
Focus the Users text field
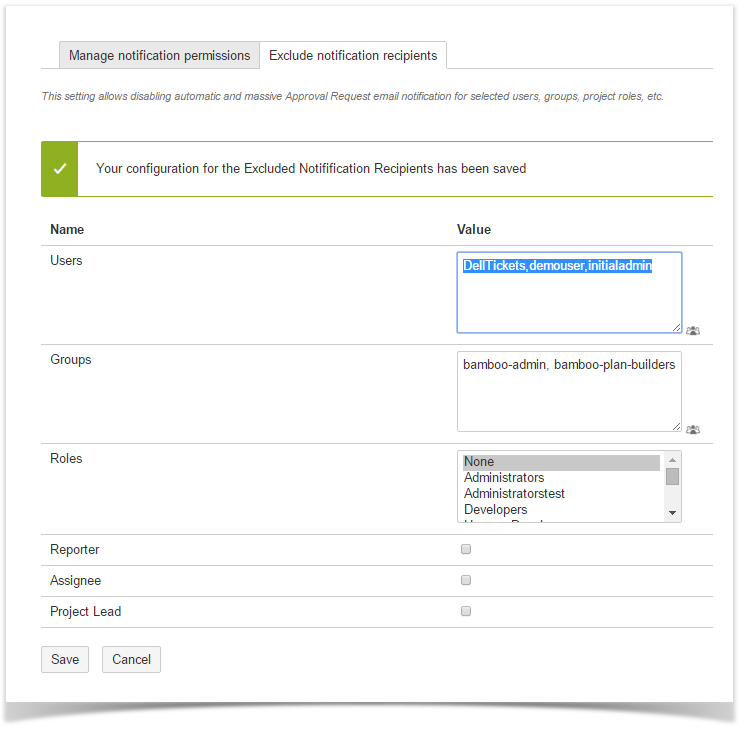568,293
